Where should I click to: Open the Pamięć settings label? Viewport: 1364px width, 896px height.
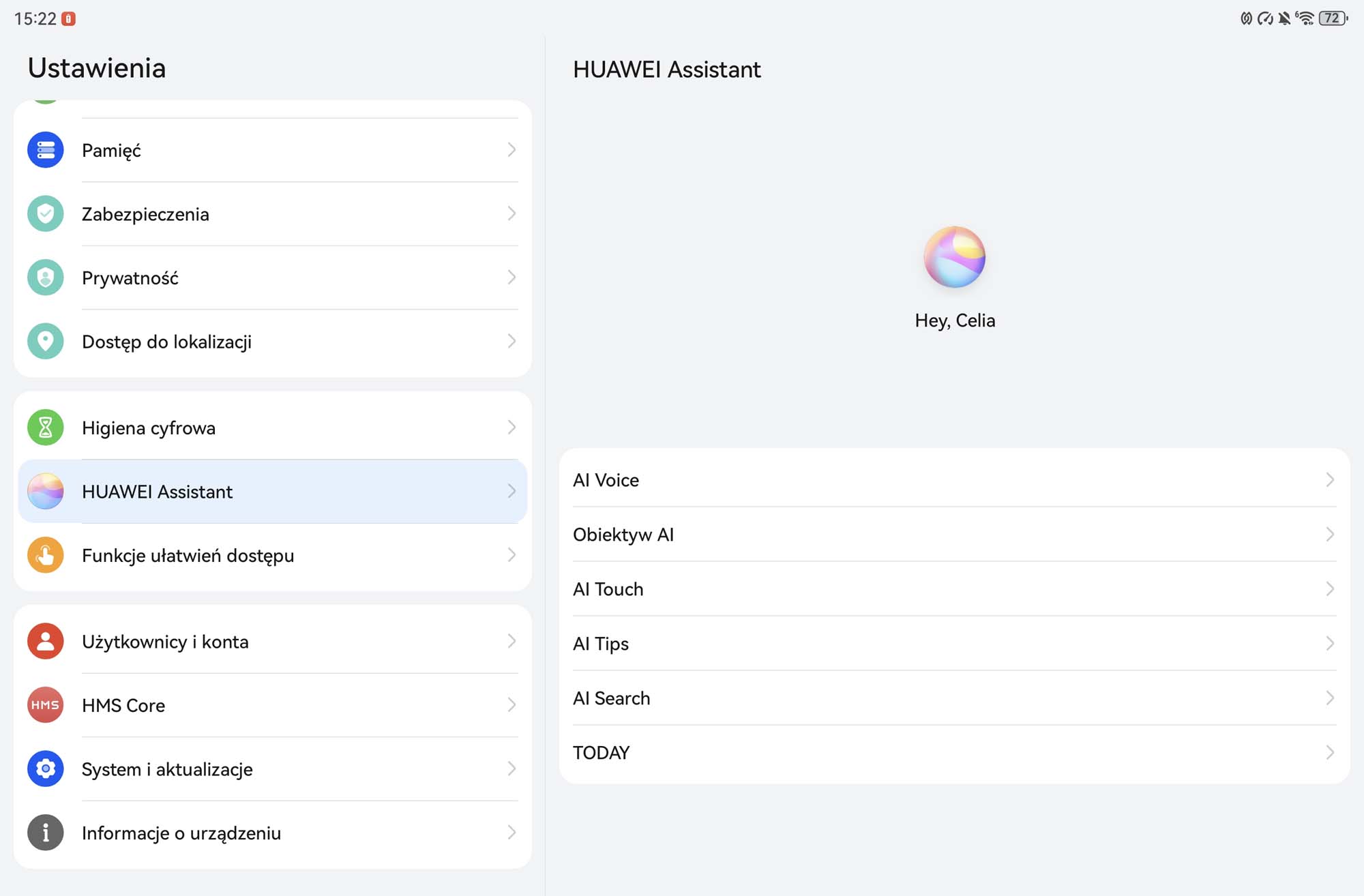coord(111,151)
